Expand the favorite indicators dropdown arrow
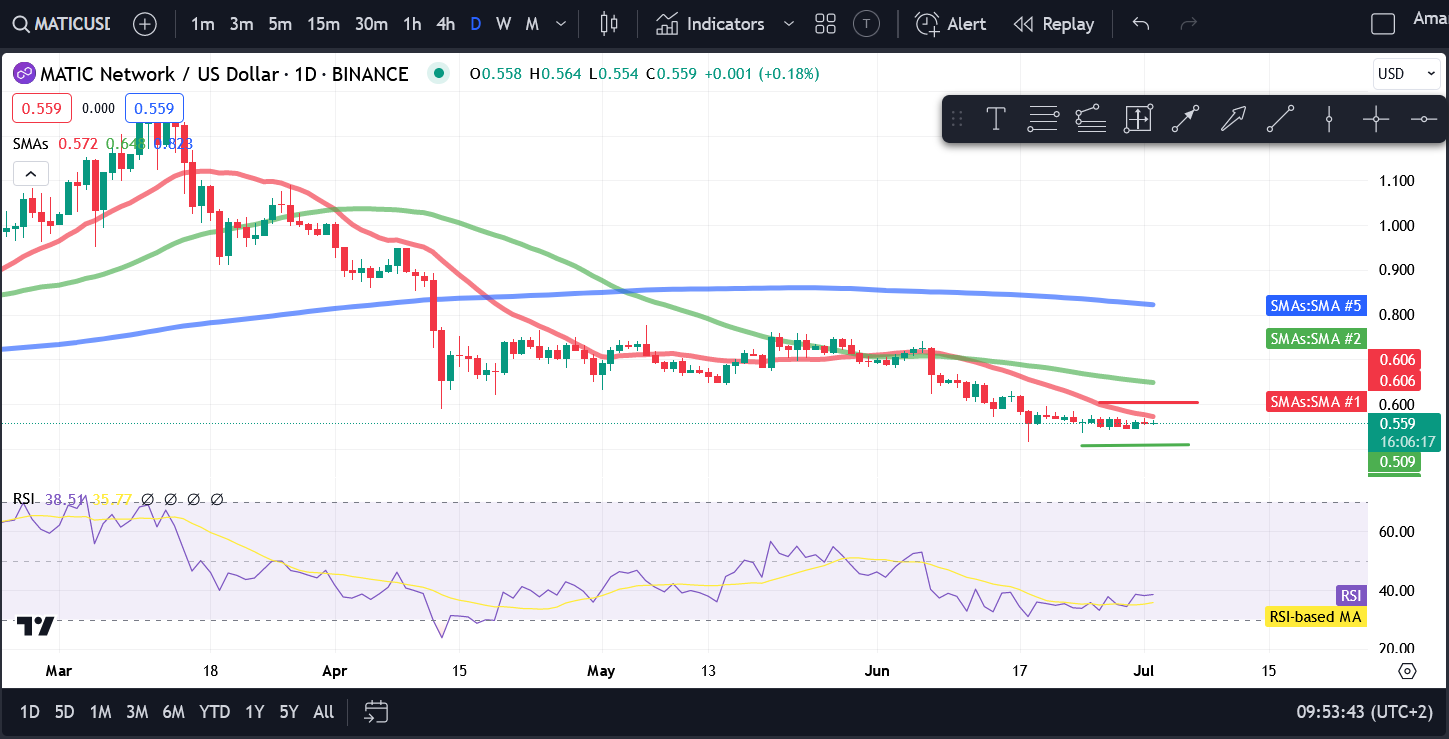This screenshot has height=739, width=1449. click(789, 24)
